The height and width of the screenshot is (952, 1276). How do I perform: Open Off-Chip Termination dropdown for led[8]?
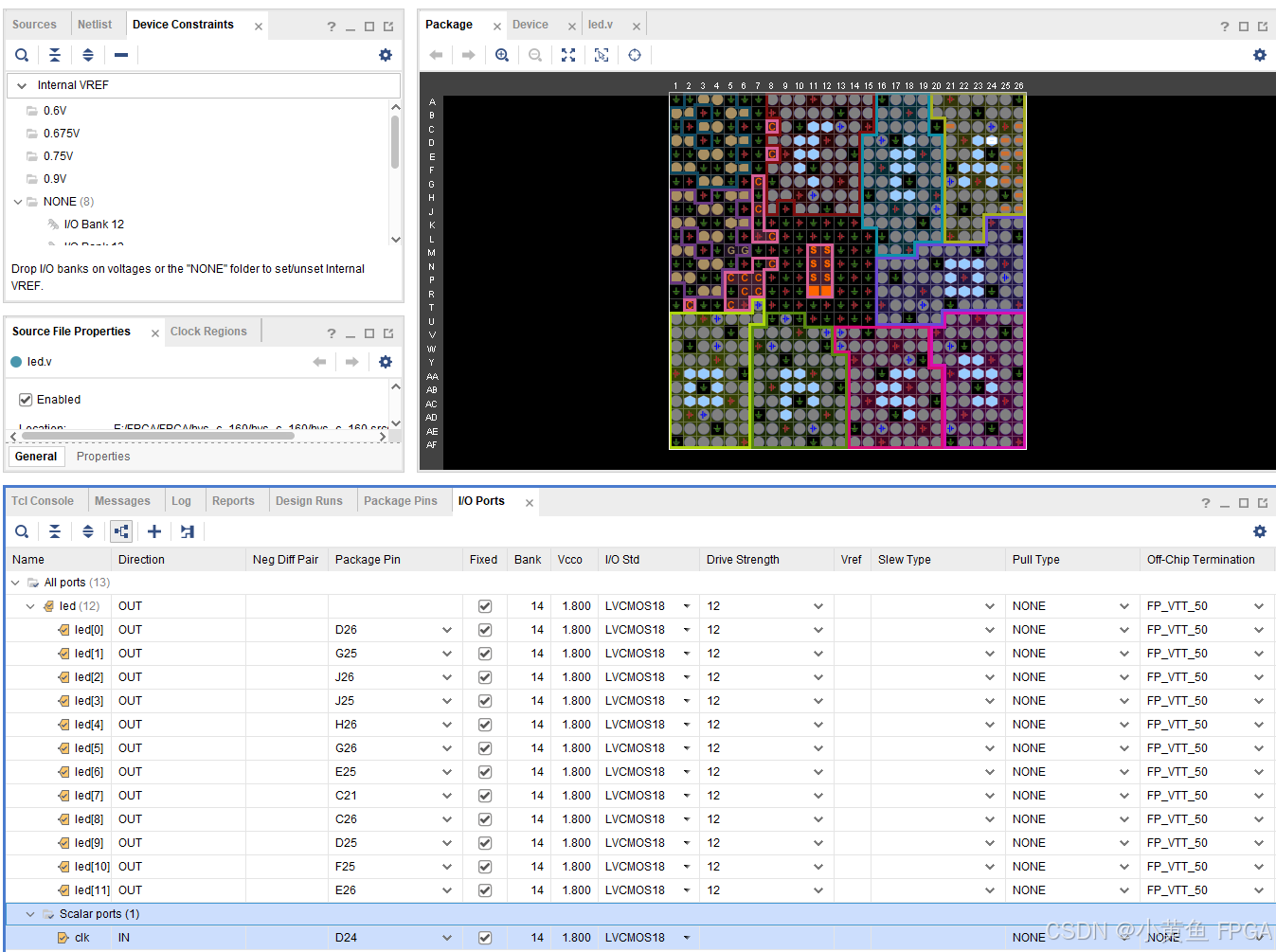pos(1259,819)
